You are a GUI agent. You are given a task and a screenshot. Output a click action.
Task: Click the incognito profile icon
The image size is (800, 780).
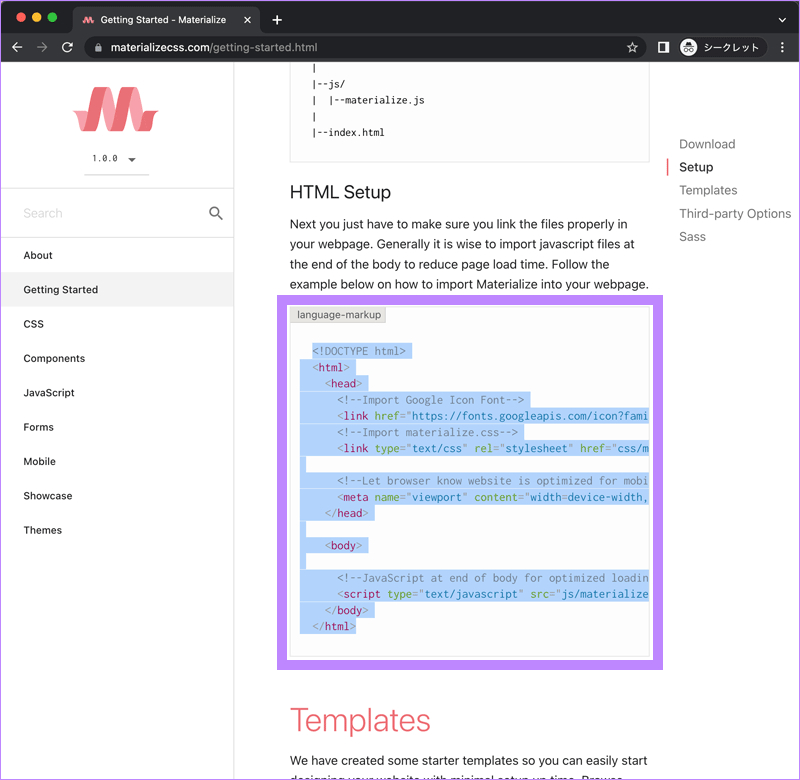click(689, 47)
